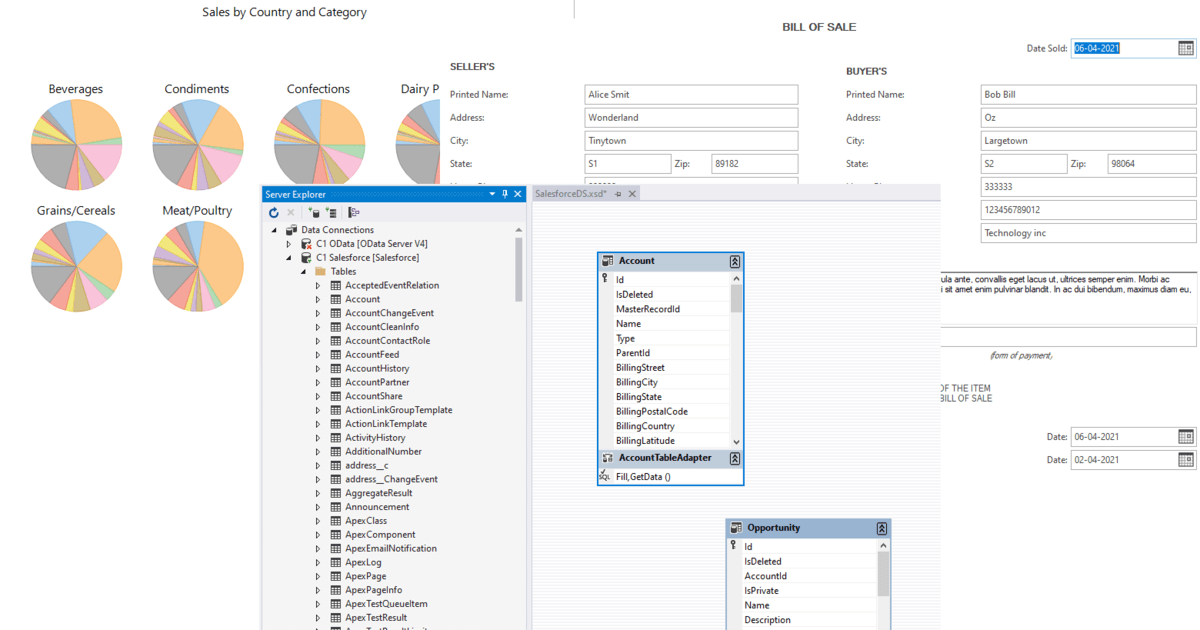Select the Connect to Database icon
The height and width of the screenshot is (630, 1200).
pos(315,212)
